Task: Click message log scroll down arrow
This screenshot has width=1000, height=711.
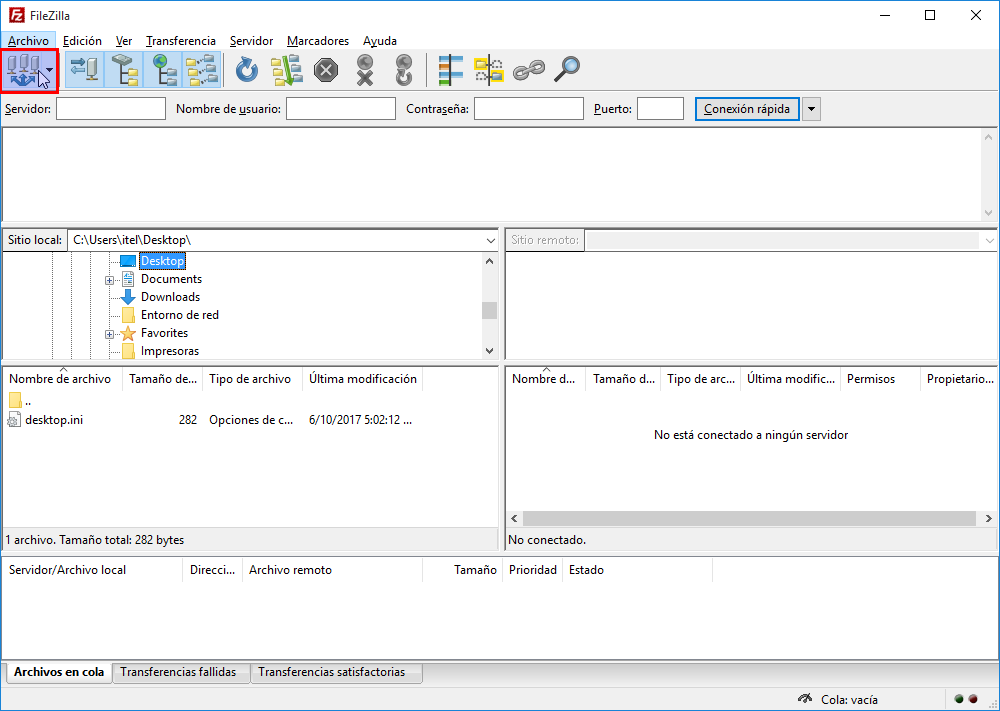Action: 989,213
